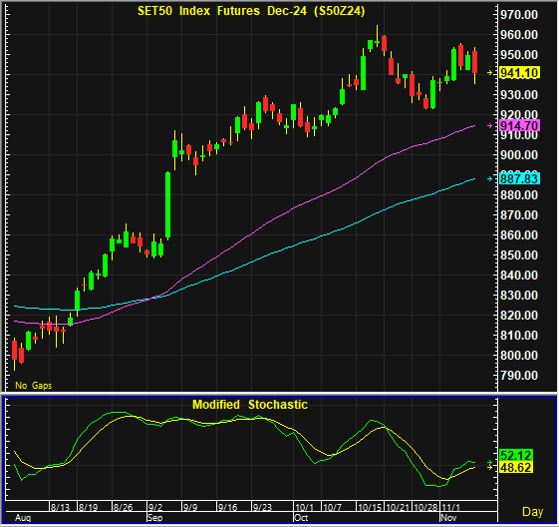
Task: Click the magenta 914.70 moving average label
Action: tap(519, 126)
